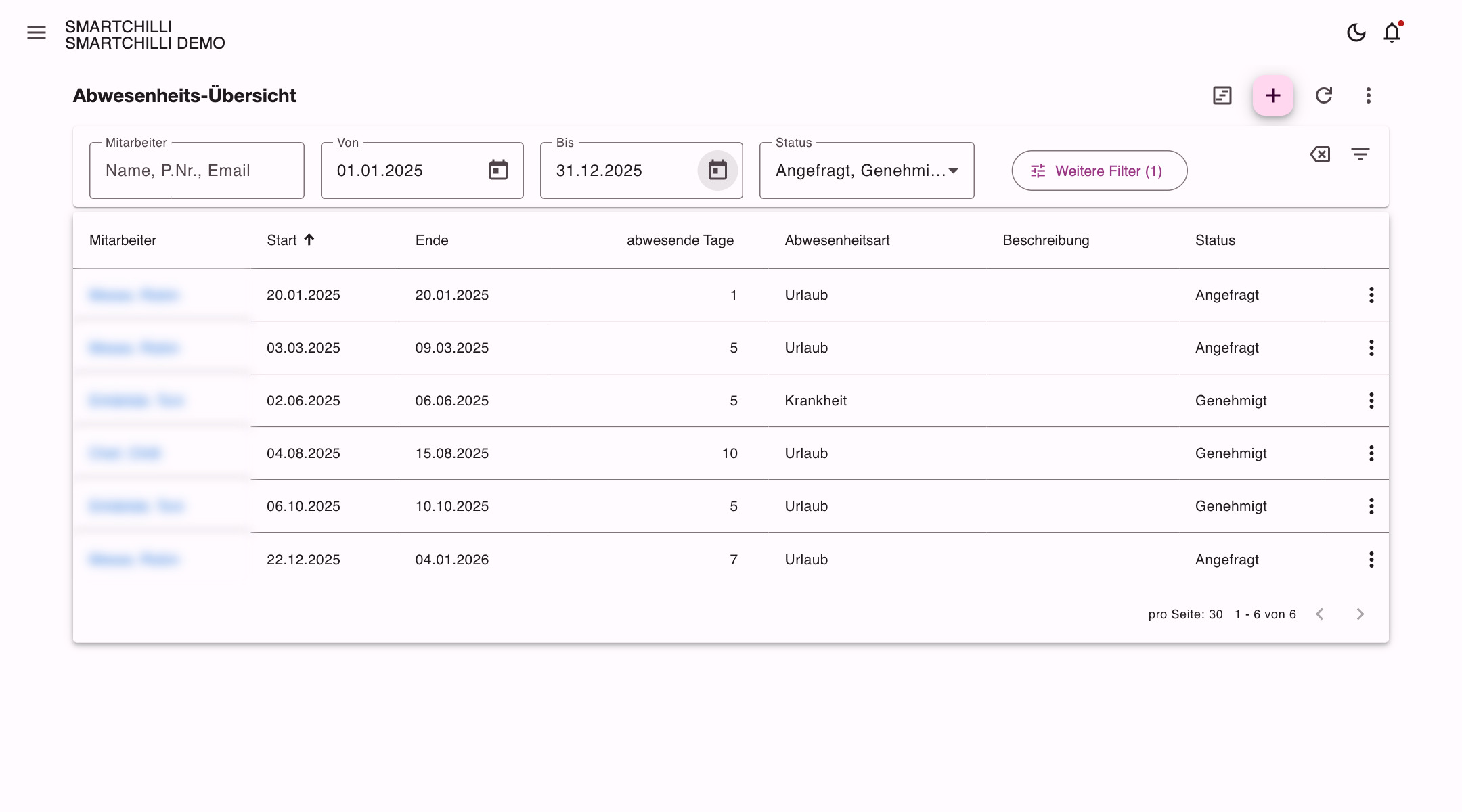This screenshot has width=1462, height=812.
Task: Sort by Beschreibung column header
Action: 1046,240
